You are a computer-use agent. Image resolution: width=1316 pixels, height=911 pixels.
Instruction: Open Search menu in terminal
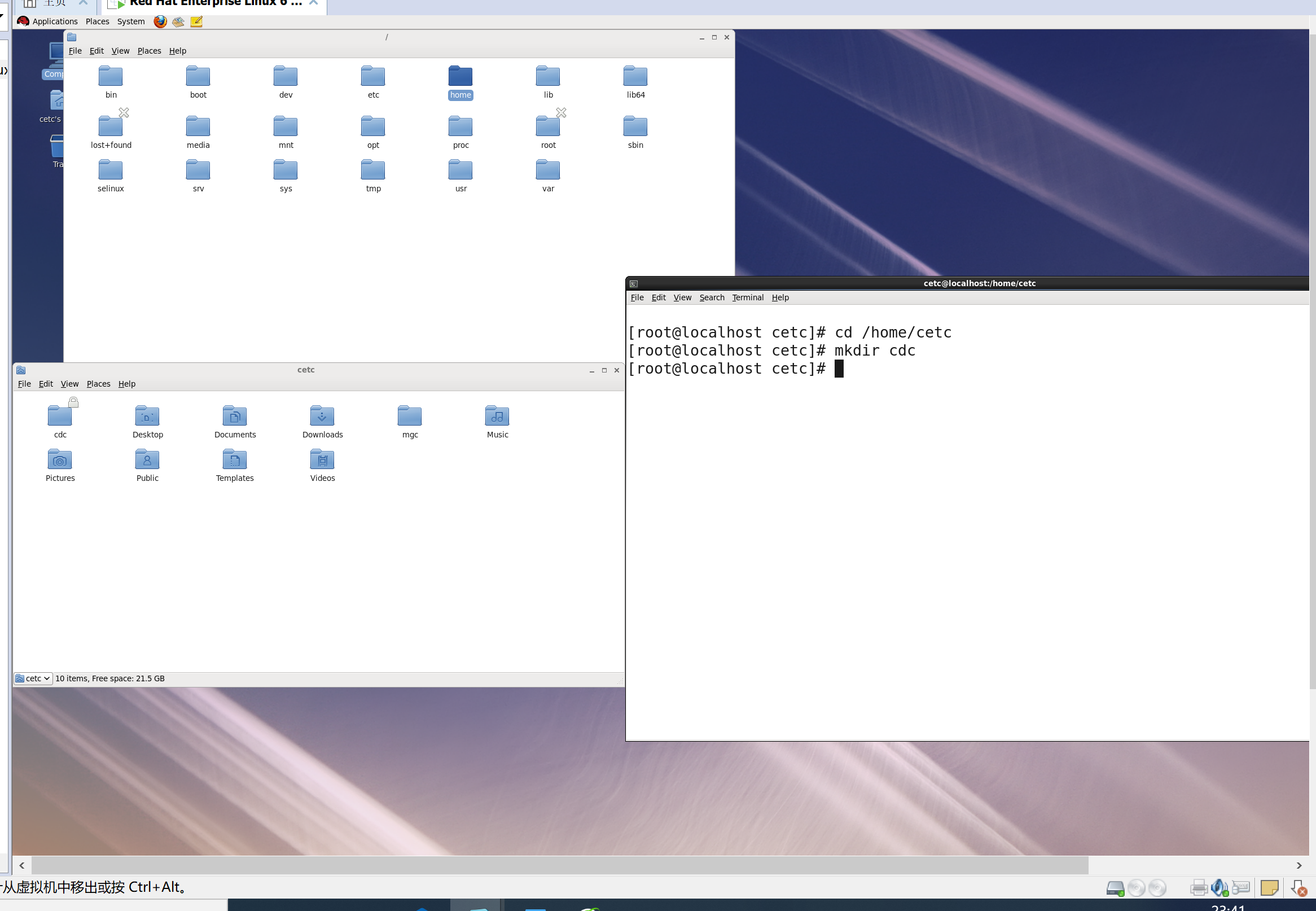[711, 297]
